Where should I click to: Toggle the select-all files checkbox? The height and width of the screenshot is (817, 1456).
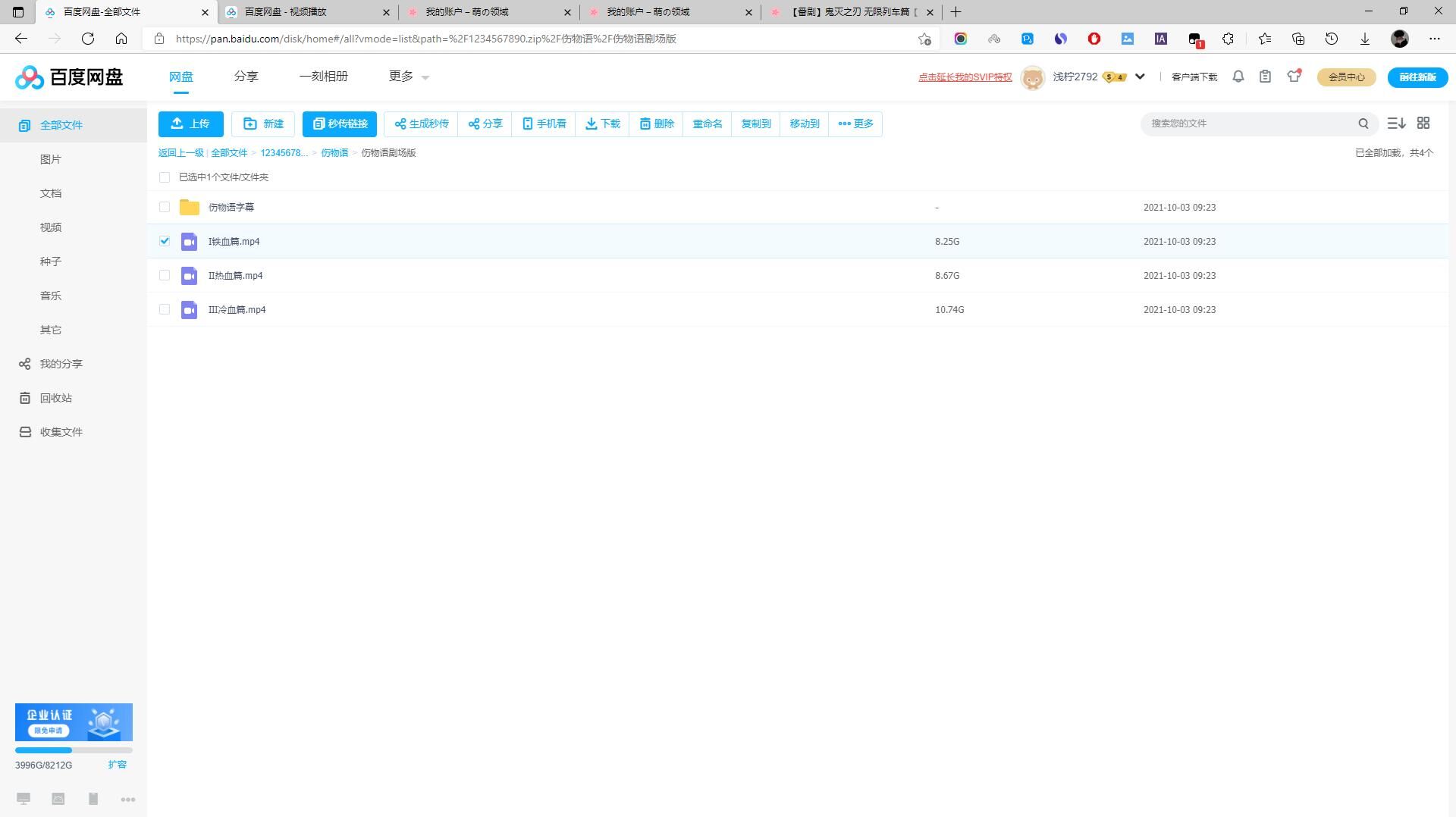pyautogui.click(x=165, y=177)
